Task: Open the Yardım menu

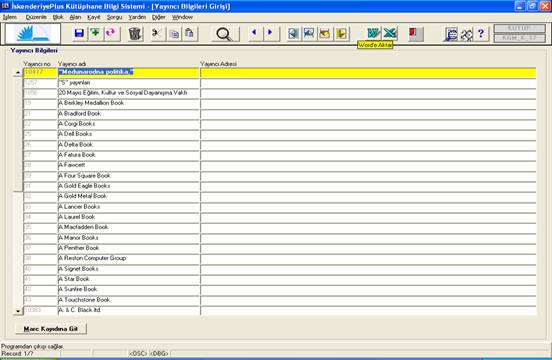Action: coord(137,17)
